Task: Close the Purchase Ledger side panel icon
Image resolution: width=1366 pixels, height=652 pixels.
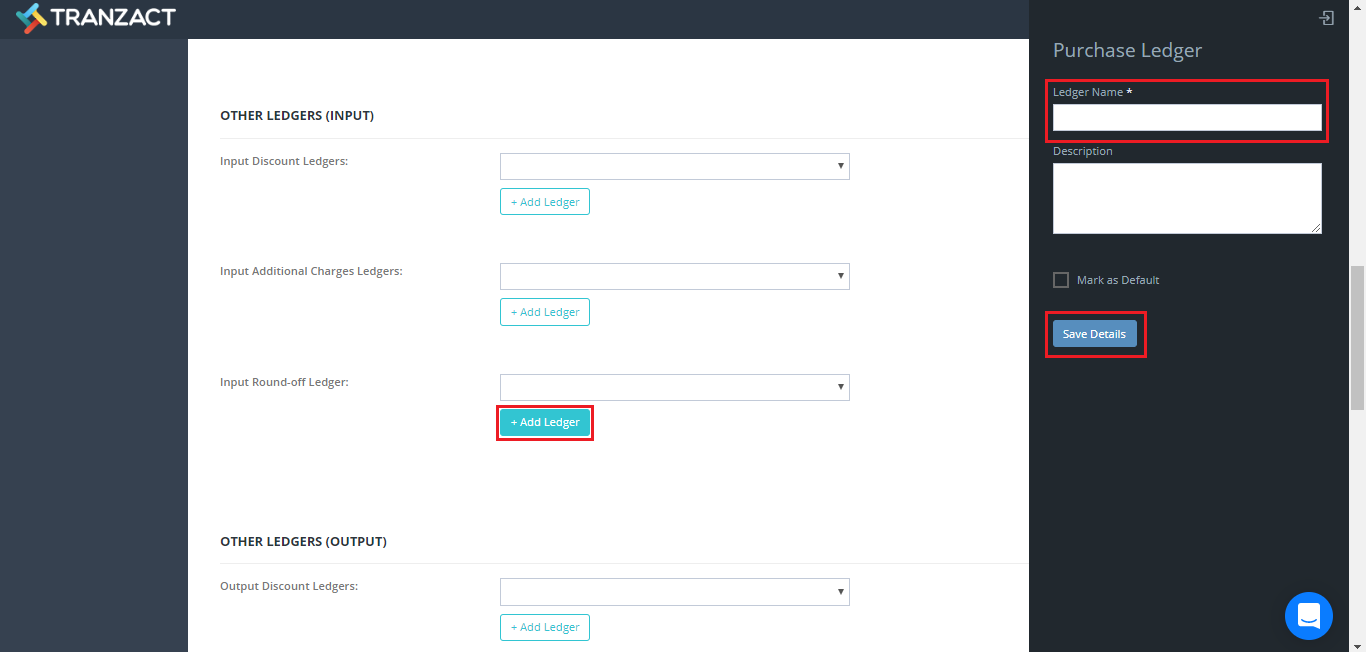Action: (x=1326, y=18)
